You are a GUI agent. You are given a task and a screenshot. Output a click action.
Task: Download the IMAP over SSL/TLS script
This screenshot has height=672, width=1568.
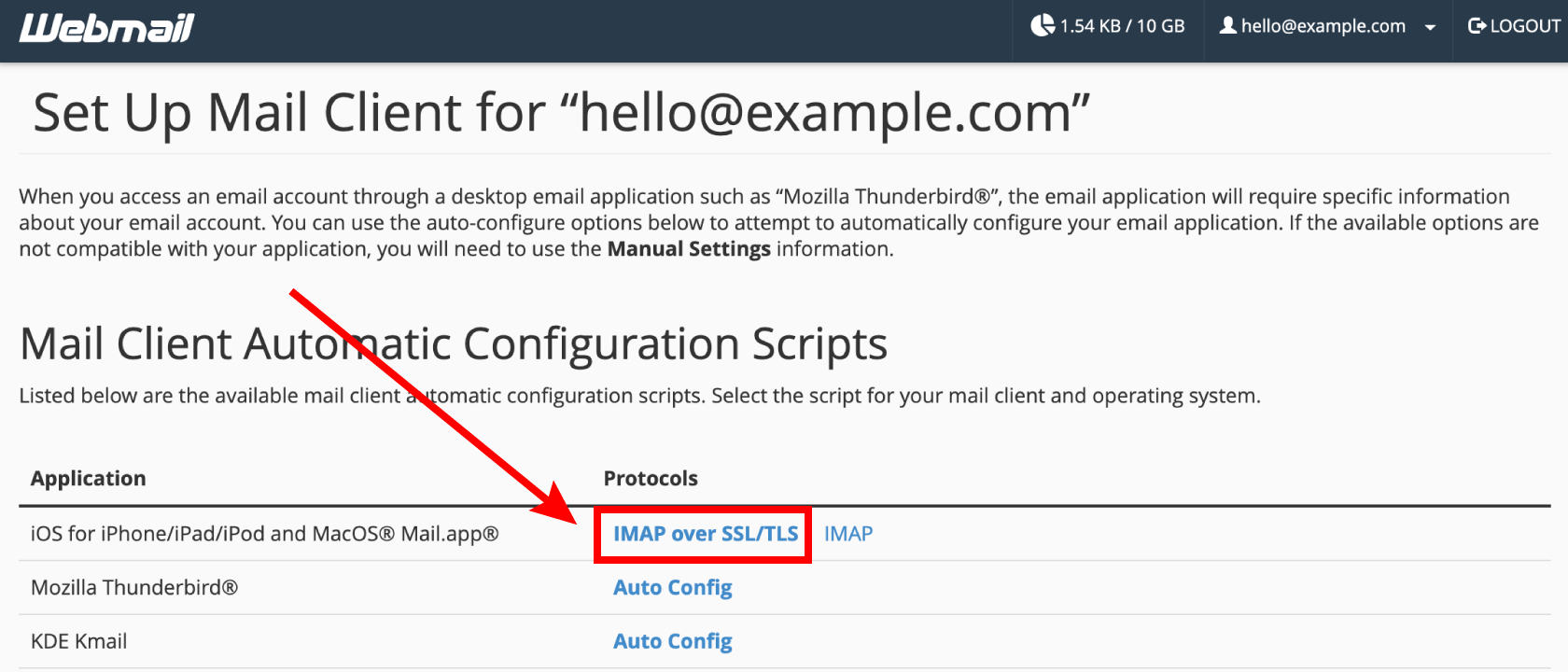[x=706, y=534]
